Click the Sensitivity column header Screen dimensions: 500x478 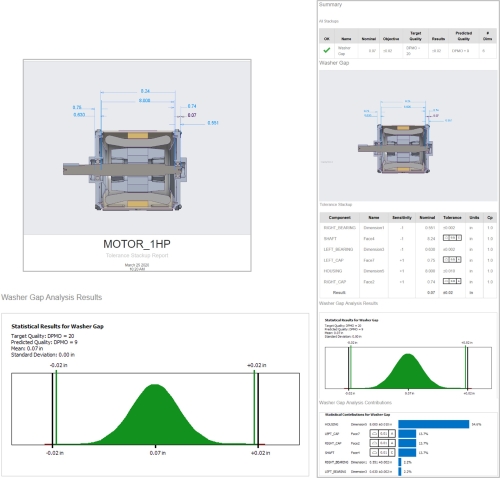point(402,217)
